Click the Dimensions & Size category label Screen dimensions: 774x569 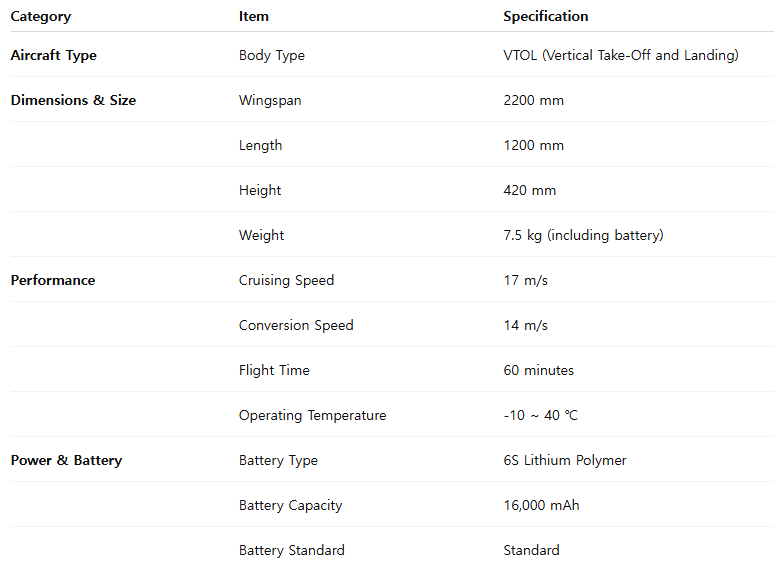(x=73, y=100)
